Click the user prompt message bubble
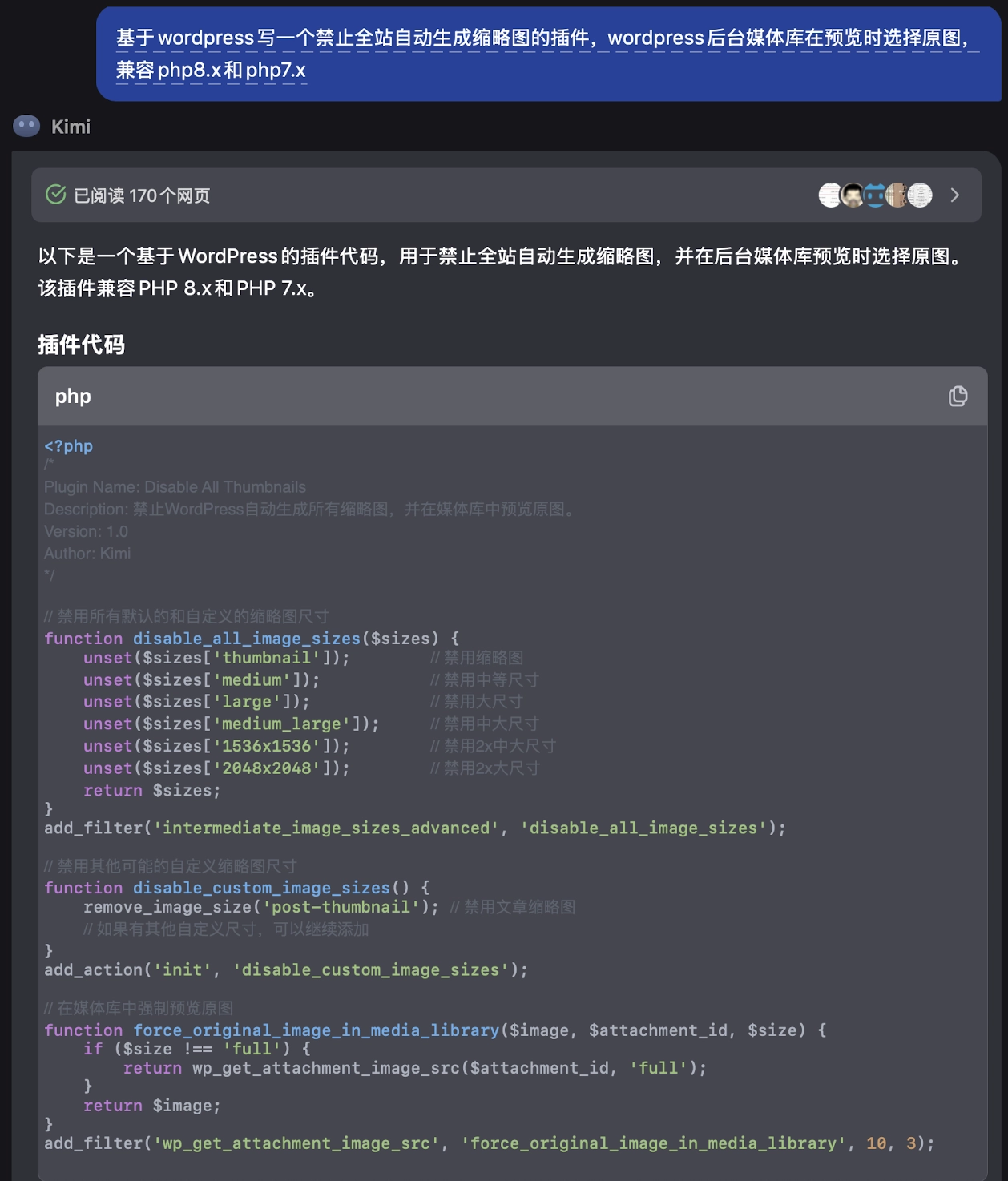1008x1181 pixels. (548, 54)
